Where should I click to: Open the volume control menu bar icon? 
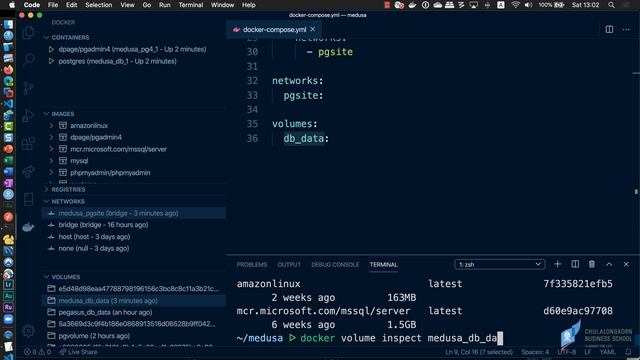click(528, 5)
